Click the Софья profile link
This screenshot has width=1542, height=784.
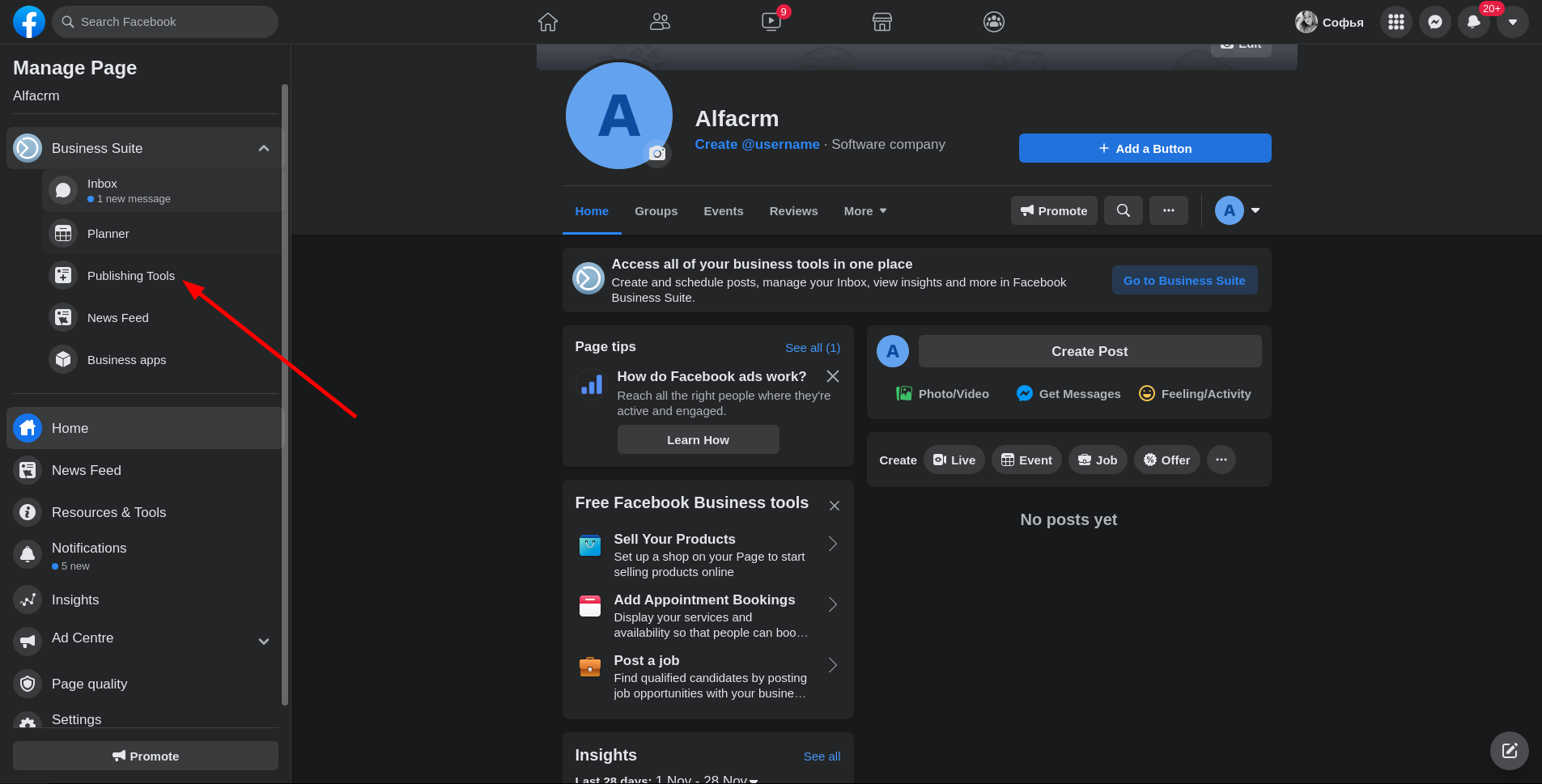(x=1330, y=22)
